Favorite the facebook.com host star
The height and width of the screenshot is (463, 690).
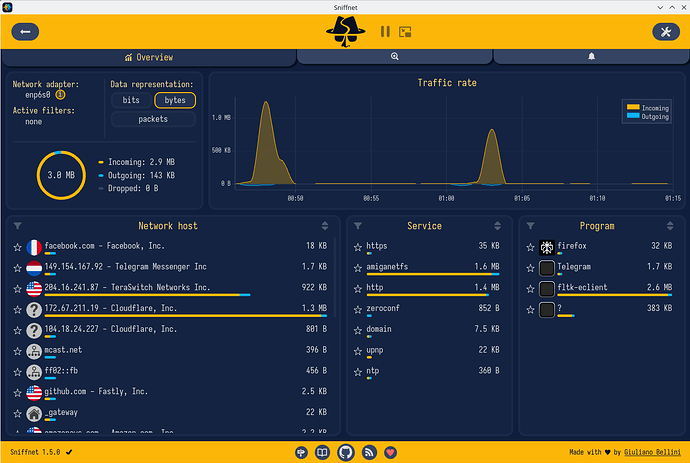coord(18,247)
